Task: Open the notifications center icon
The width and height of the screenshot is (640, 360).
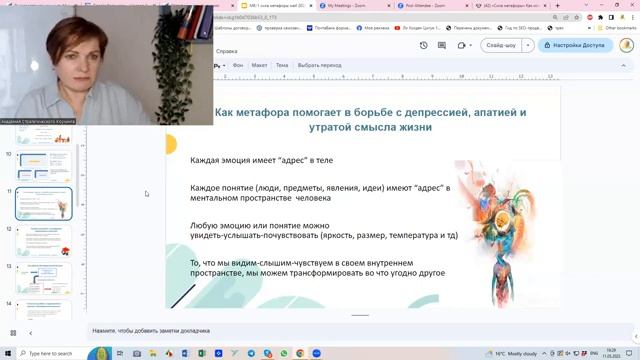Action: coord(629,353)
